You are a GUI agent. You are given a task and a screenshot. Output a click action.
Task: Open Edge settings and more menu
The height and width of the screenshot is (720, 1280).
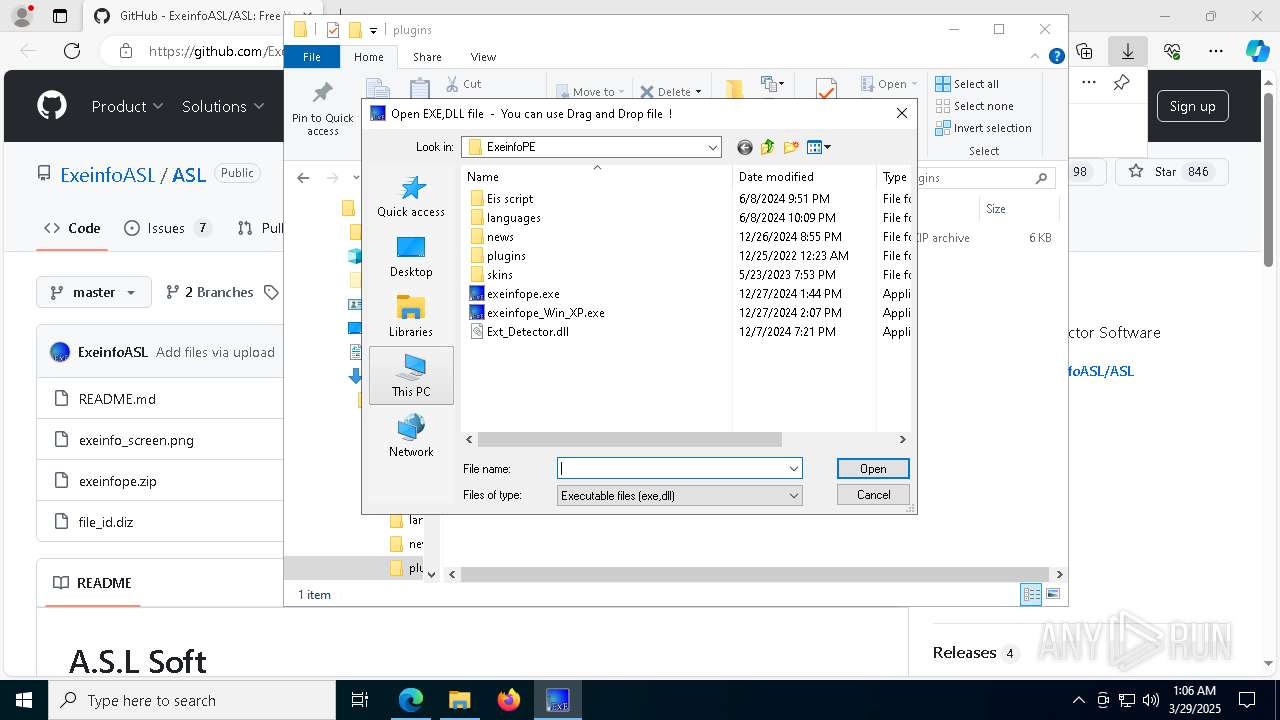point(1216,51)
